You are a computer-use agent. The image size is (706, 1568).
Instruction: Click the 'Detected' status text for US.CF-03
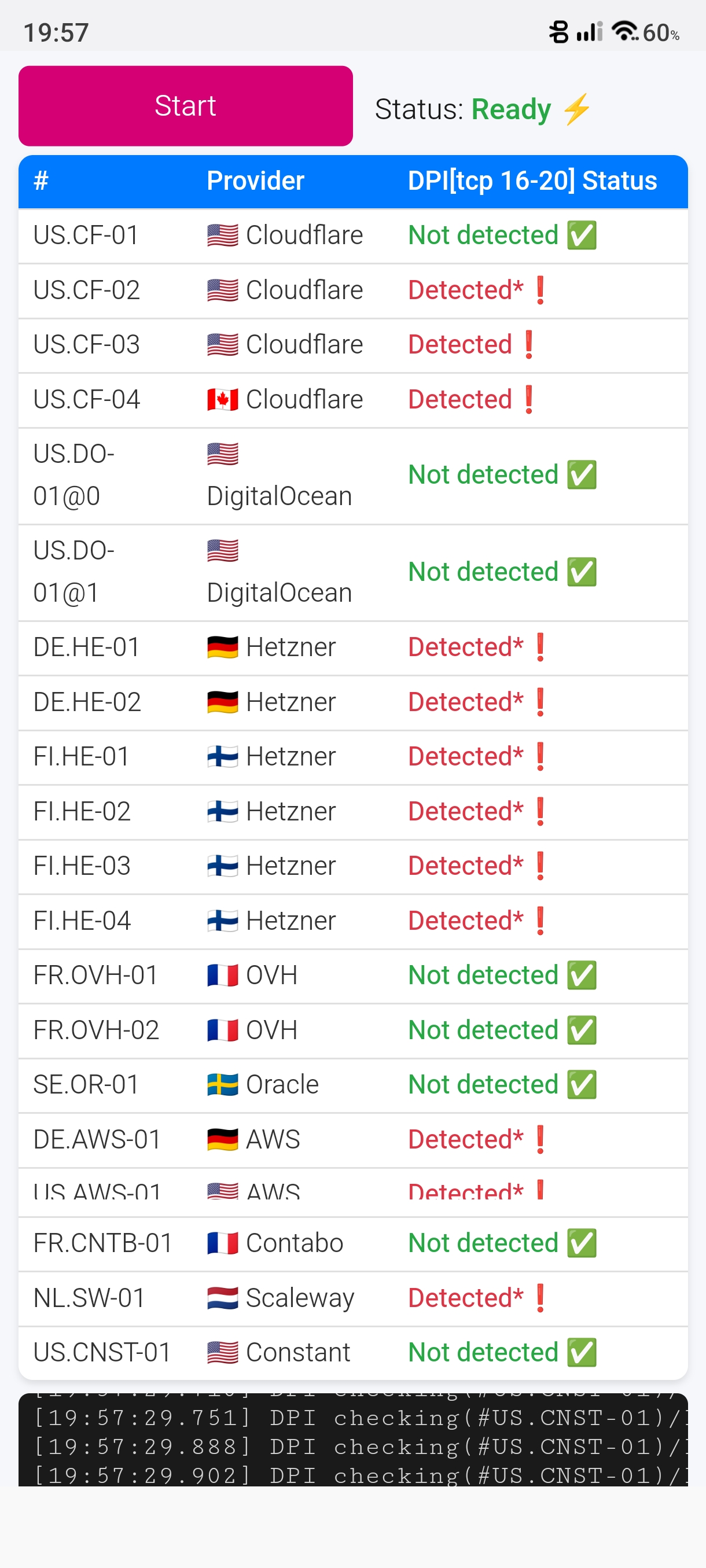pos(459,344)
